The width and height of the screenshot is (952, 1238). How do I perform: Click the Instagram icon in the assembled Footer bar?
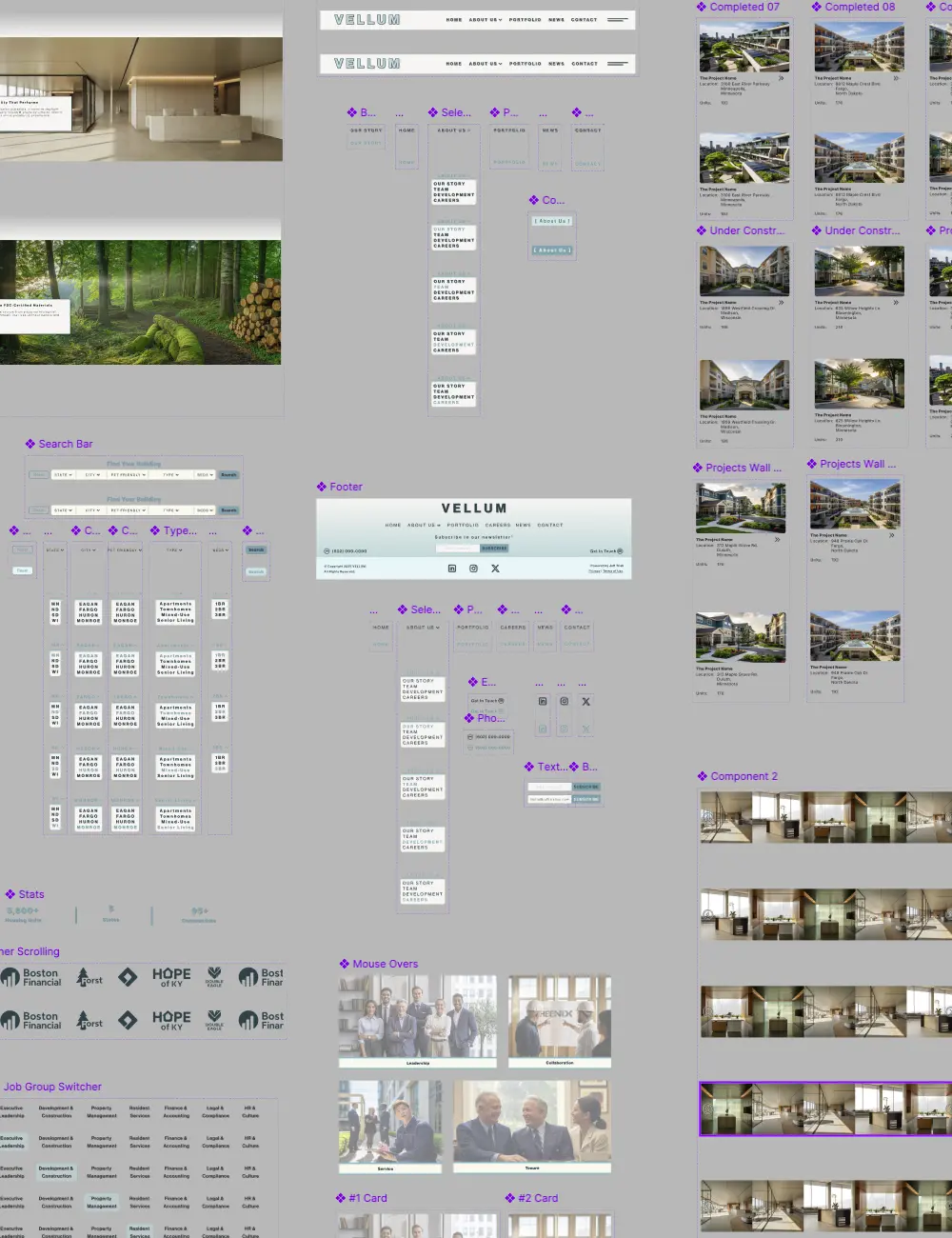(473, 569)
